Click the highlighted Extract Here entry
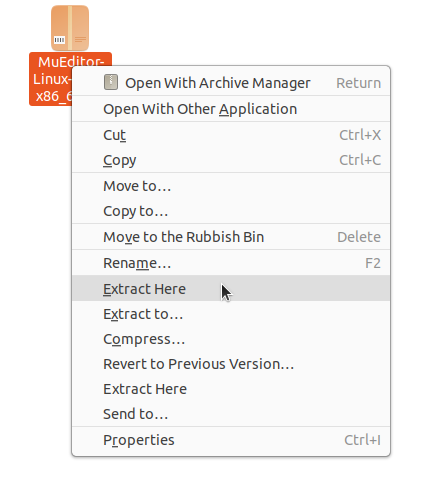Viewport: 443px width, 481px height. click(x=231, y=288)
